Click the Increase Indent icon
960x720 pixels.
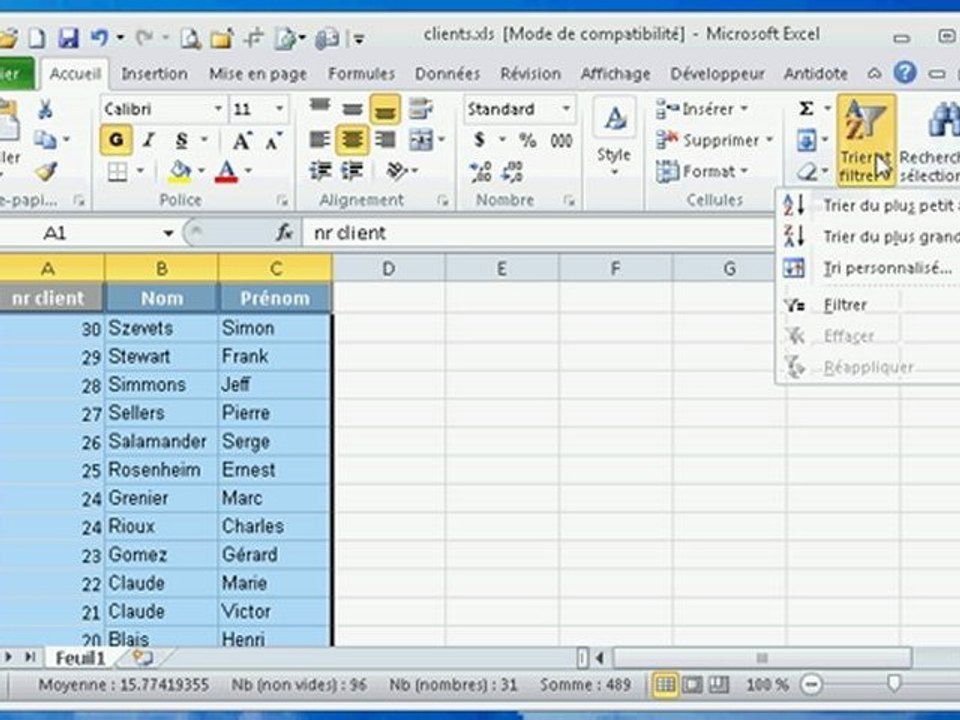click(x=351, y=171)
